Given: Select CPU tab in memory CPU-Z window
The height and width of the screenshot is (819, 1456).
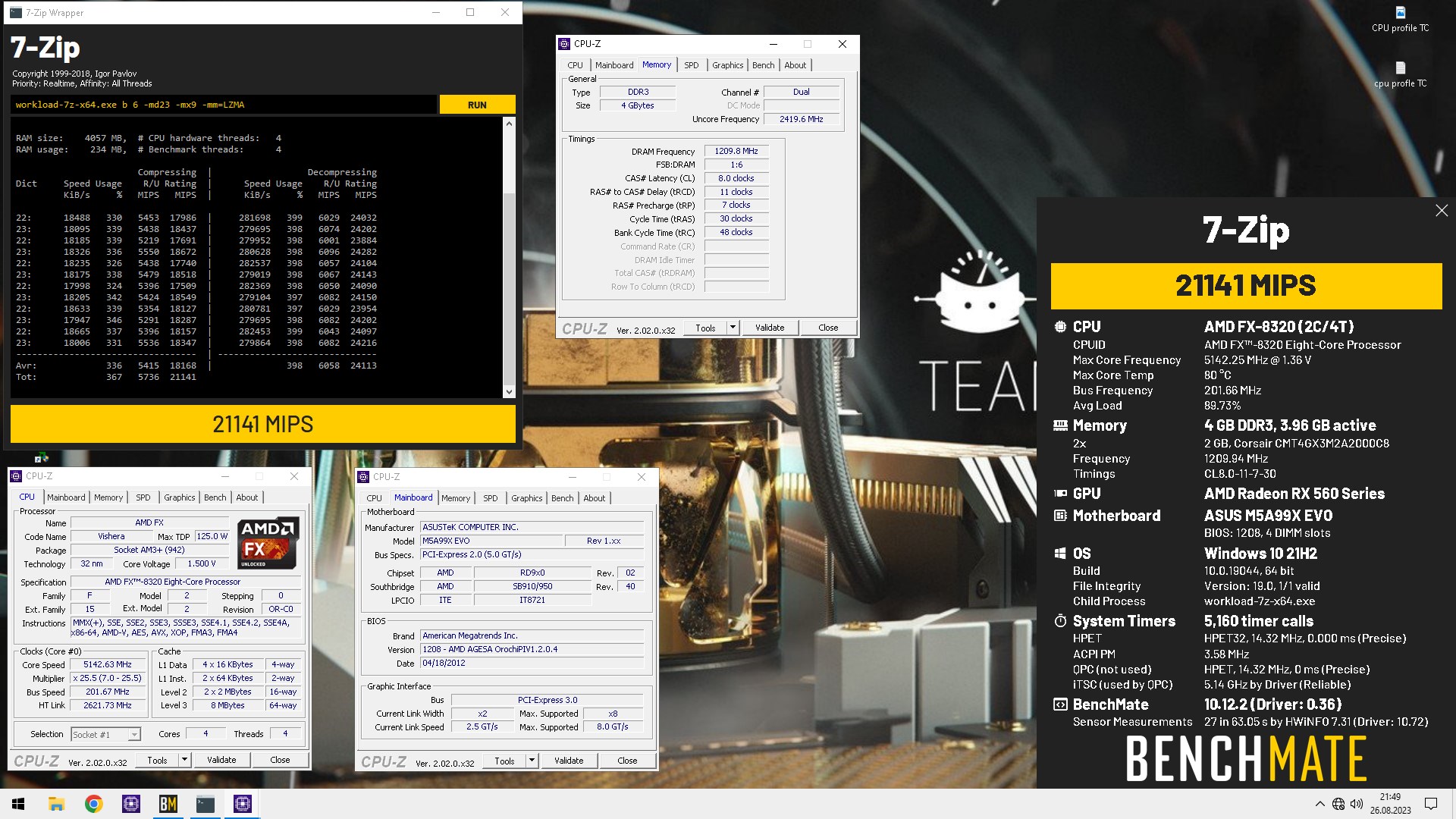Looking at the screenshot, I should click(x=575, y=65).
